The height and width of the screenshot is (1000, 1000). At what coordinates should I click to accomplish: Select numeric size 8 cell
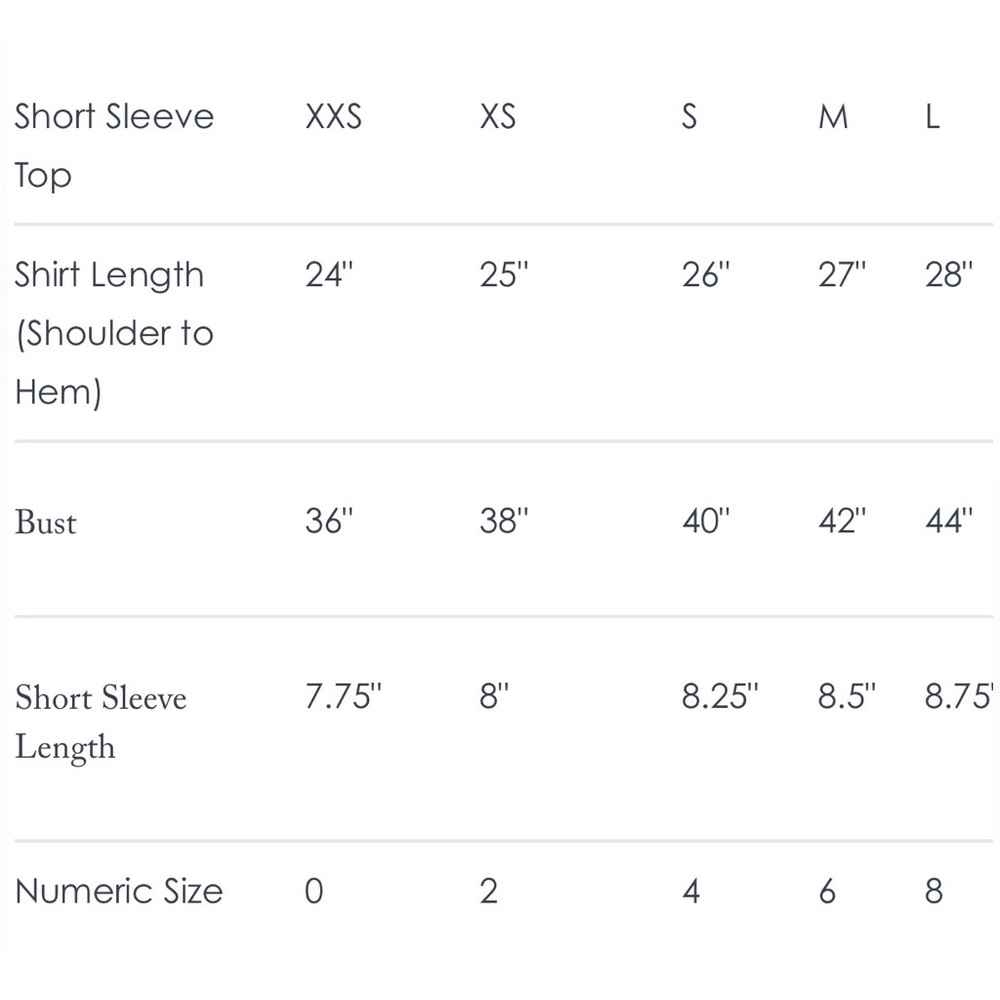934,891
